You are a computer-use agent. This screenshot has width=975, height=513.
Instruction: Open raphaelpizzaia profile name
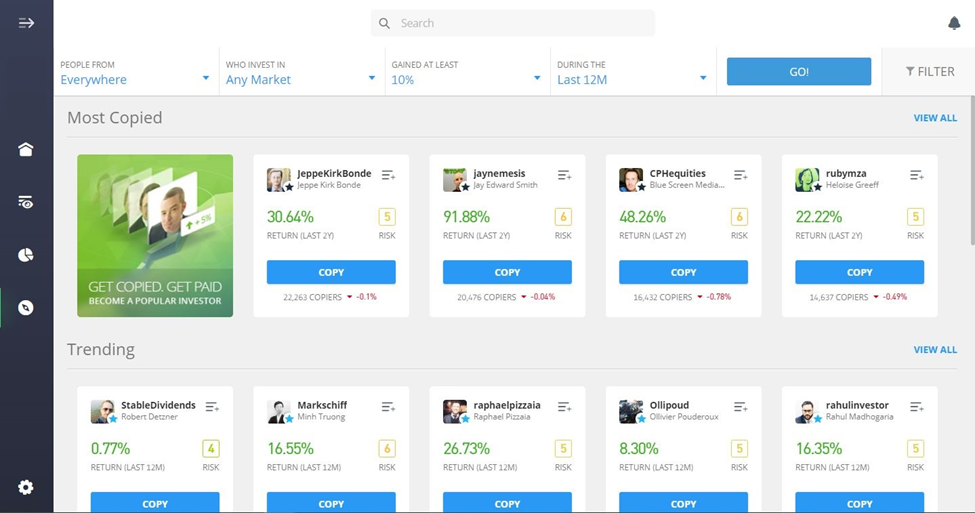point(507,405)
